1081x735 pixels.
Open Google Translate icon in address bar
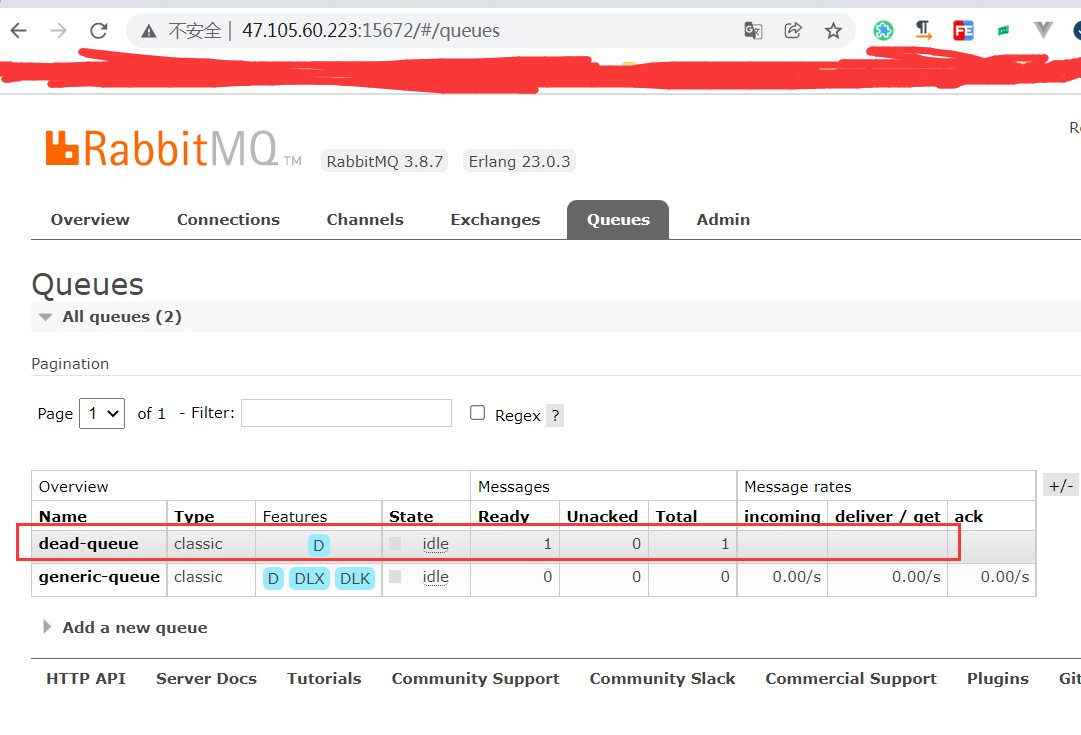click(x=752, y=30)
